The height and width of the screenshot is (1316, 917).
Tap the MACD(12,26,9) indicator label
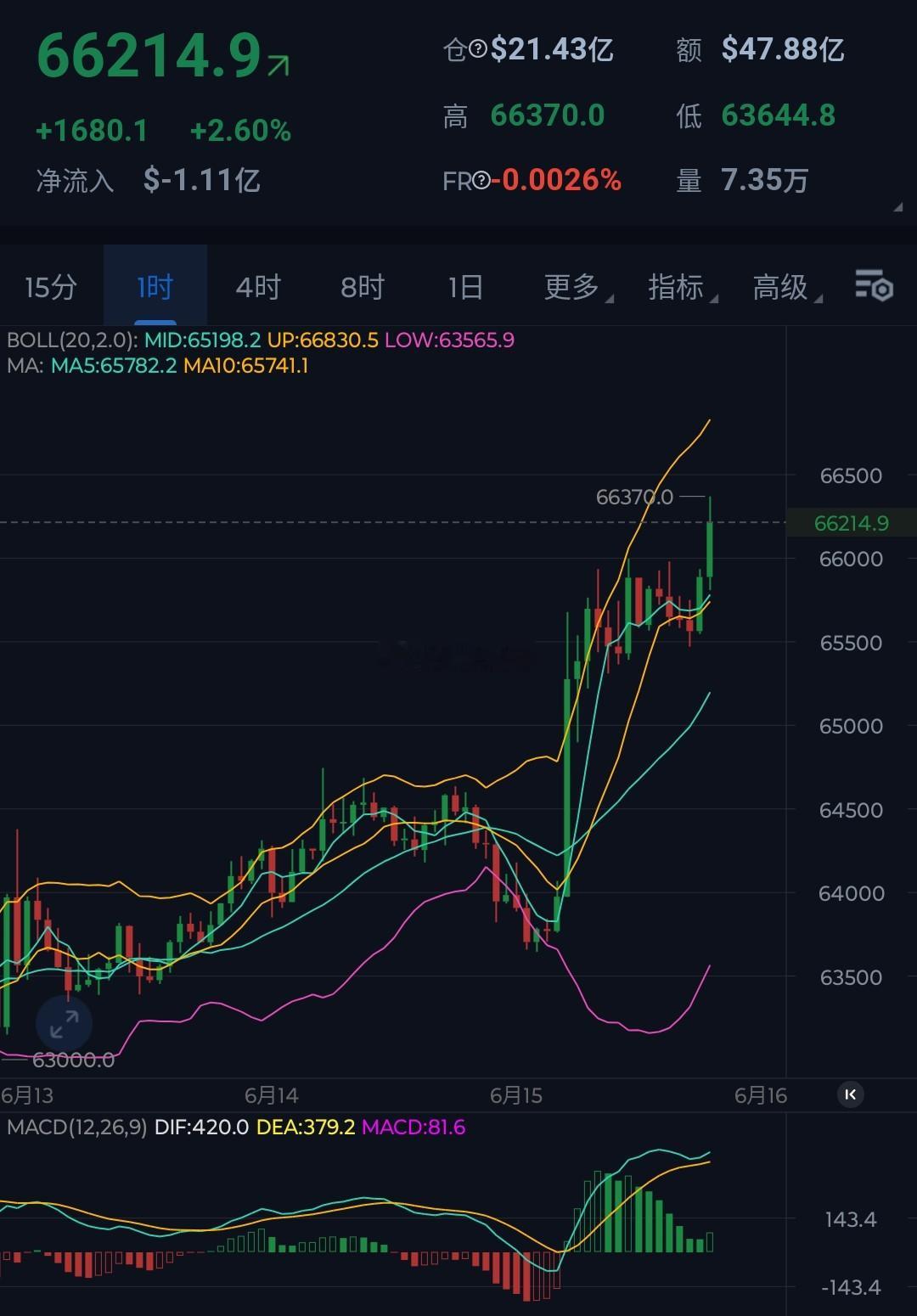(x=76, y=1128)
